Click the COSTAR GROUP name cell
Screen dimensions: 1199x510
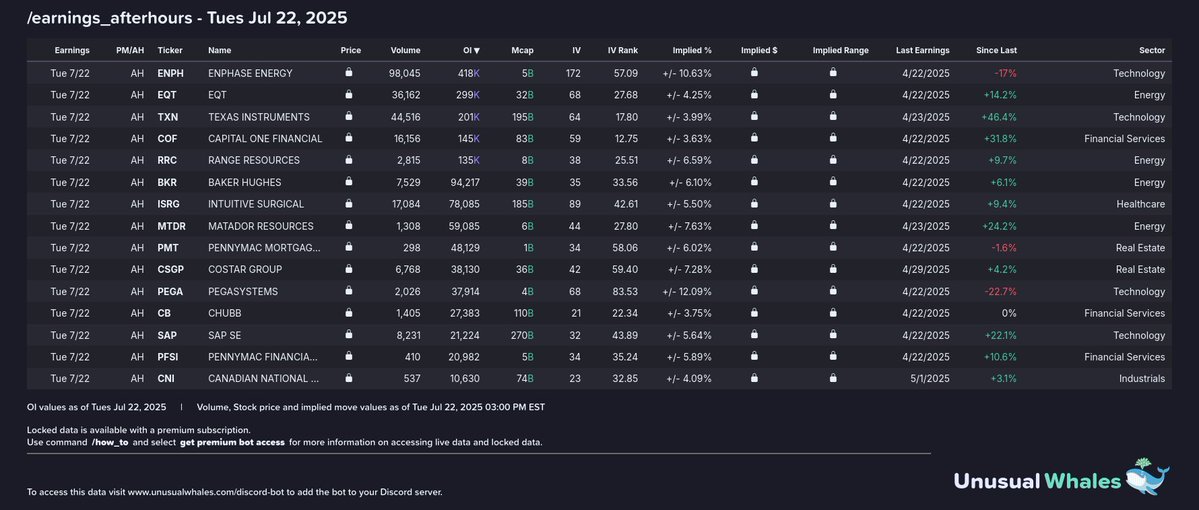[x=245, y=270]
